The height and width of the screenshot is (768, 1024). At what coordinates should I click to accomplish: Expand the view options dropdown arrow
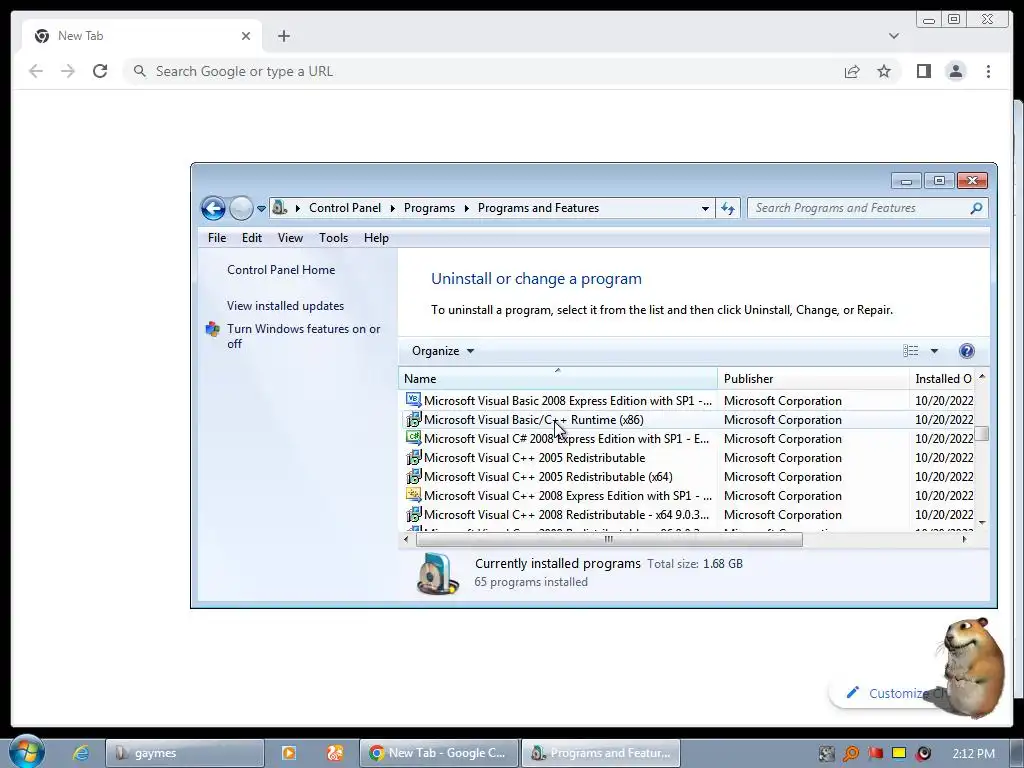click(934, 351)
